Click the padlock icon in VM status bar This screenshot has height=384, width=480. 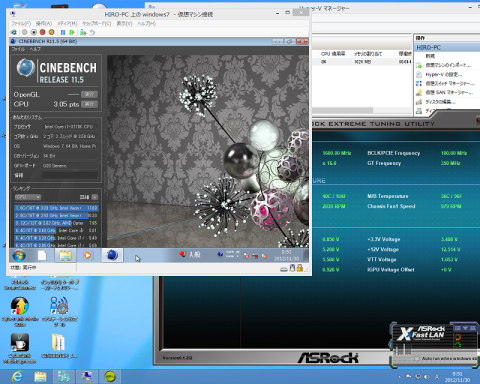(300, 268)
